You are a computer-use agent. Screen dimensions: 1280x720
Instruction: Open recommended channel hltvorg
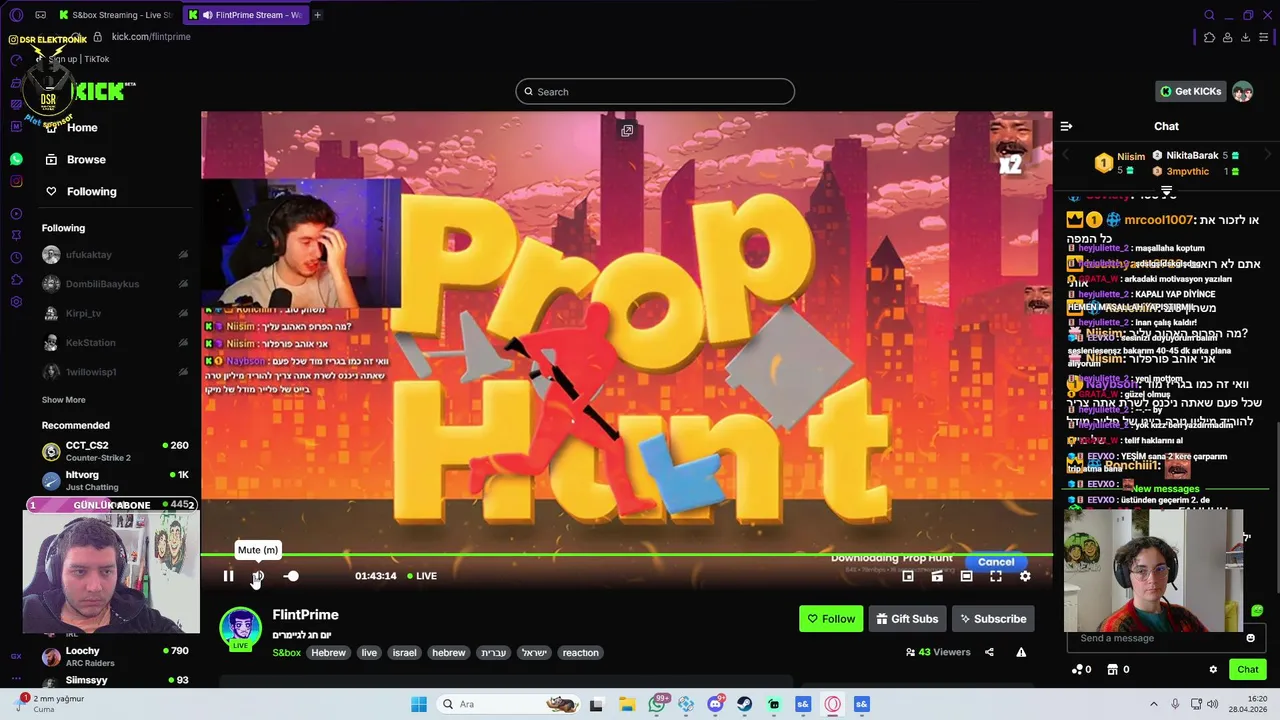point(115,480)
